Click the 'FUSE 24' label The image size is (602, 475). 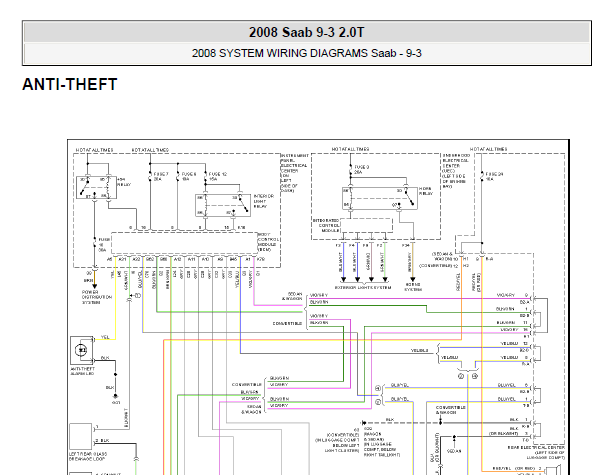(x=494, y=174)
